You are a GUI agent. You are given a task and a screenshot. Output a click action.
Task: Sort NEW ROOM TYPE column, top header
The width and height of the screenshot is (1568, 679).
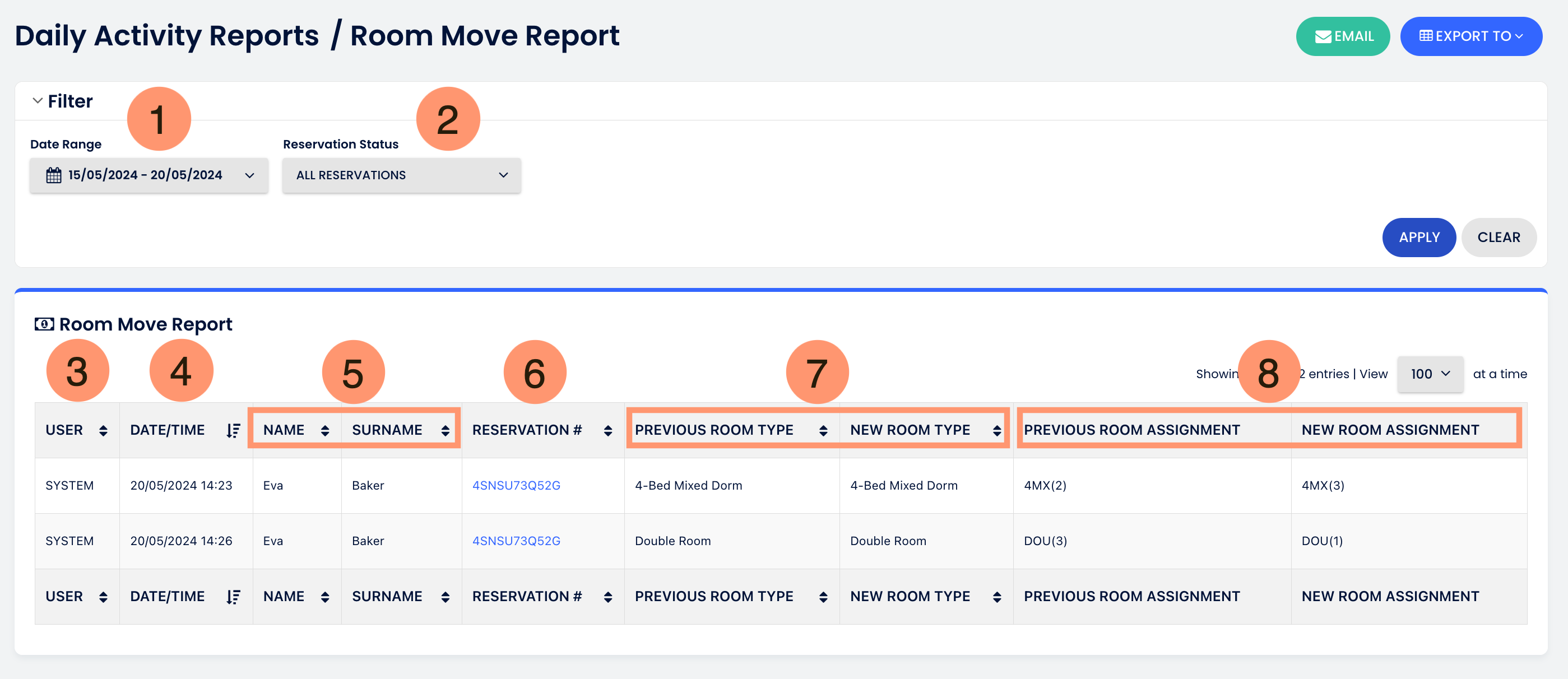[x=996, y=431]
